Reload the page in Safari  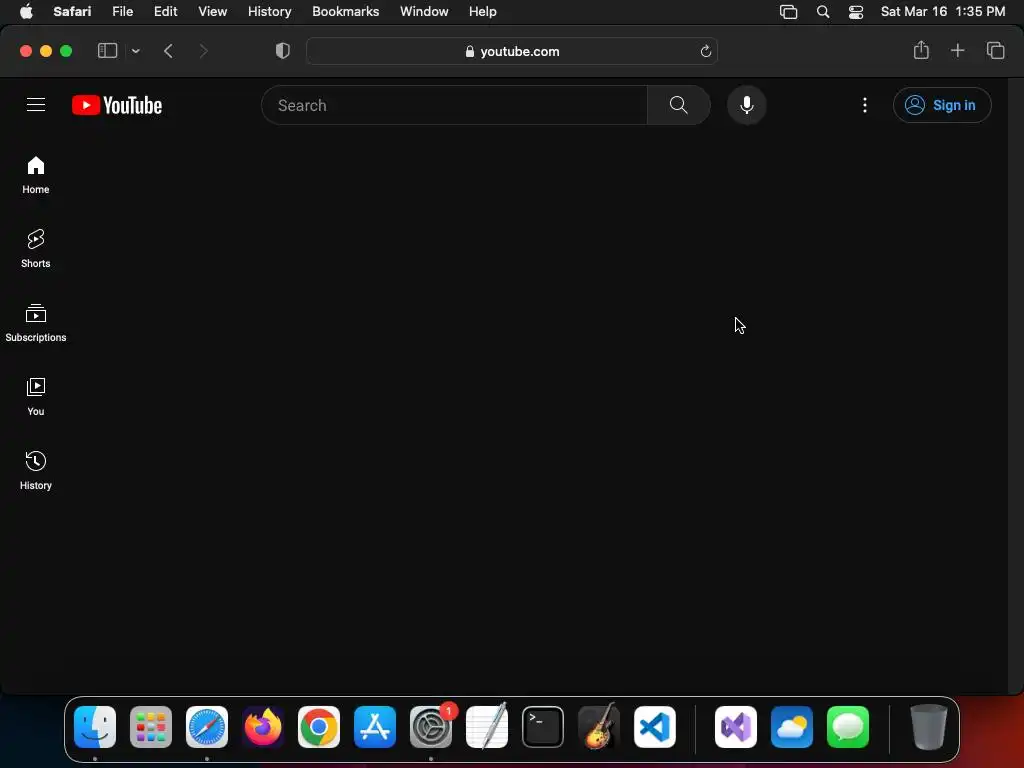click(705, 51)
